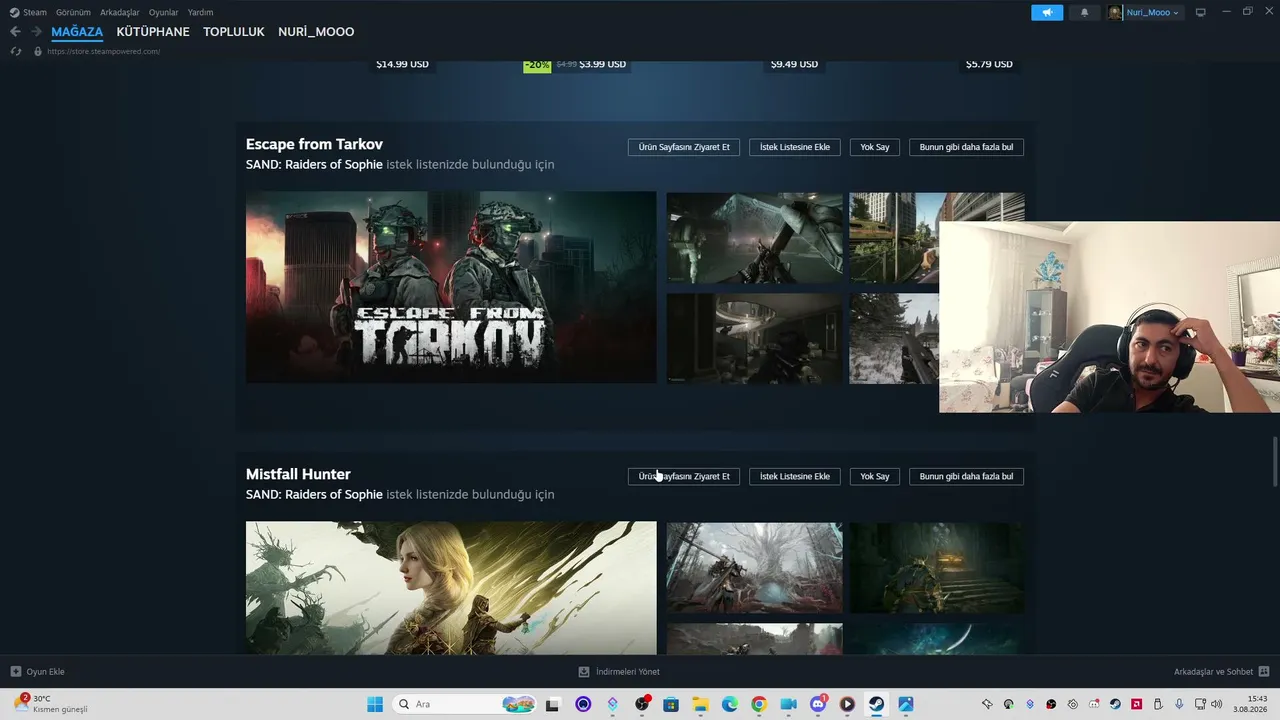The image size is (1280, 720).
Task: Go back with the Steam back arrow
Action: pos(15,32)
